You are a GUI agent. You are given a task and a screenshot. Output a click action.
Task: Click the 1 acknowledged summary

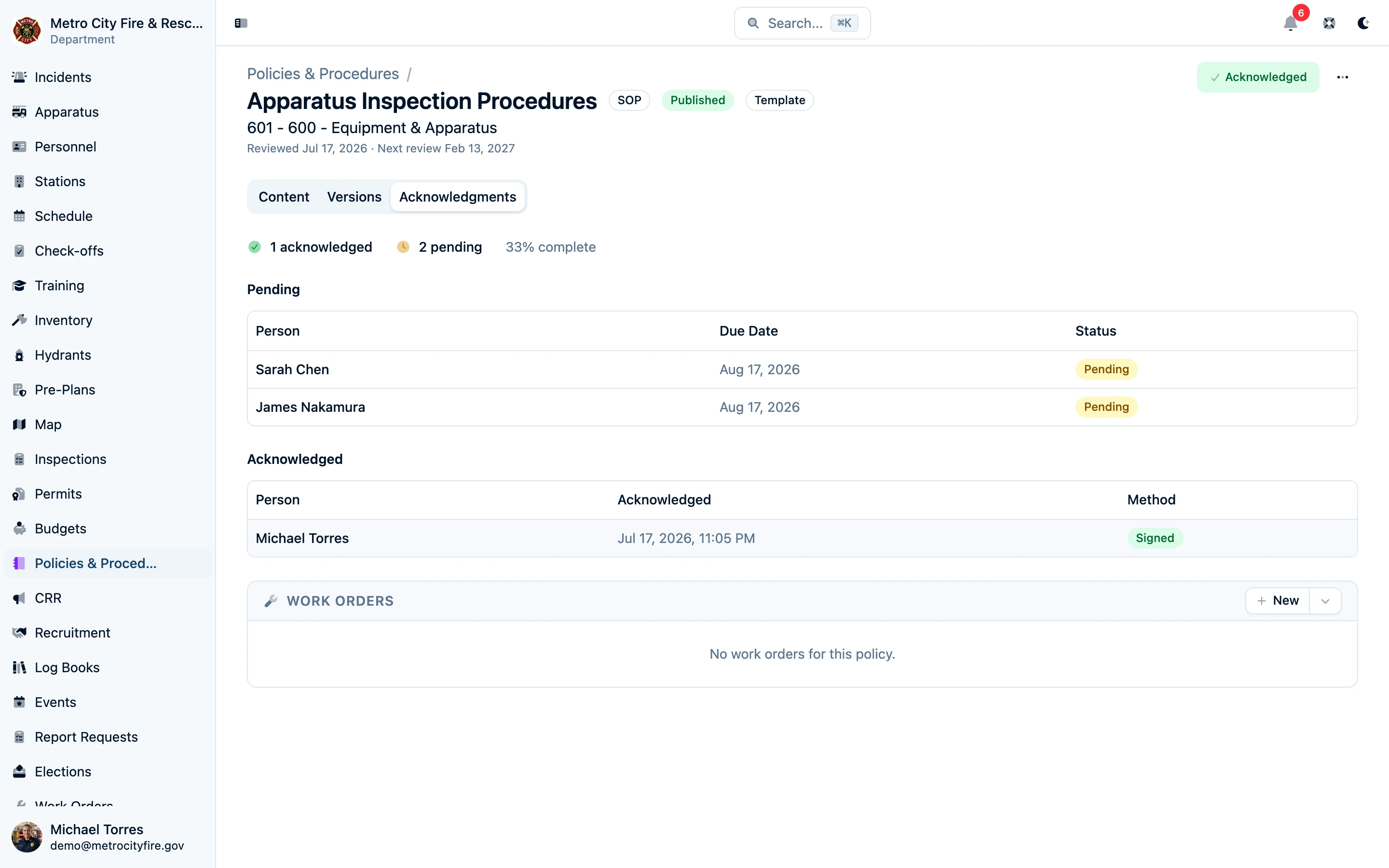(310, 247)
